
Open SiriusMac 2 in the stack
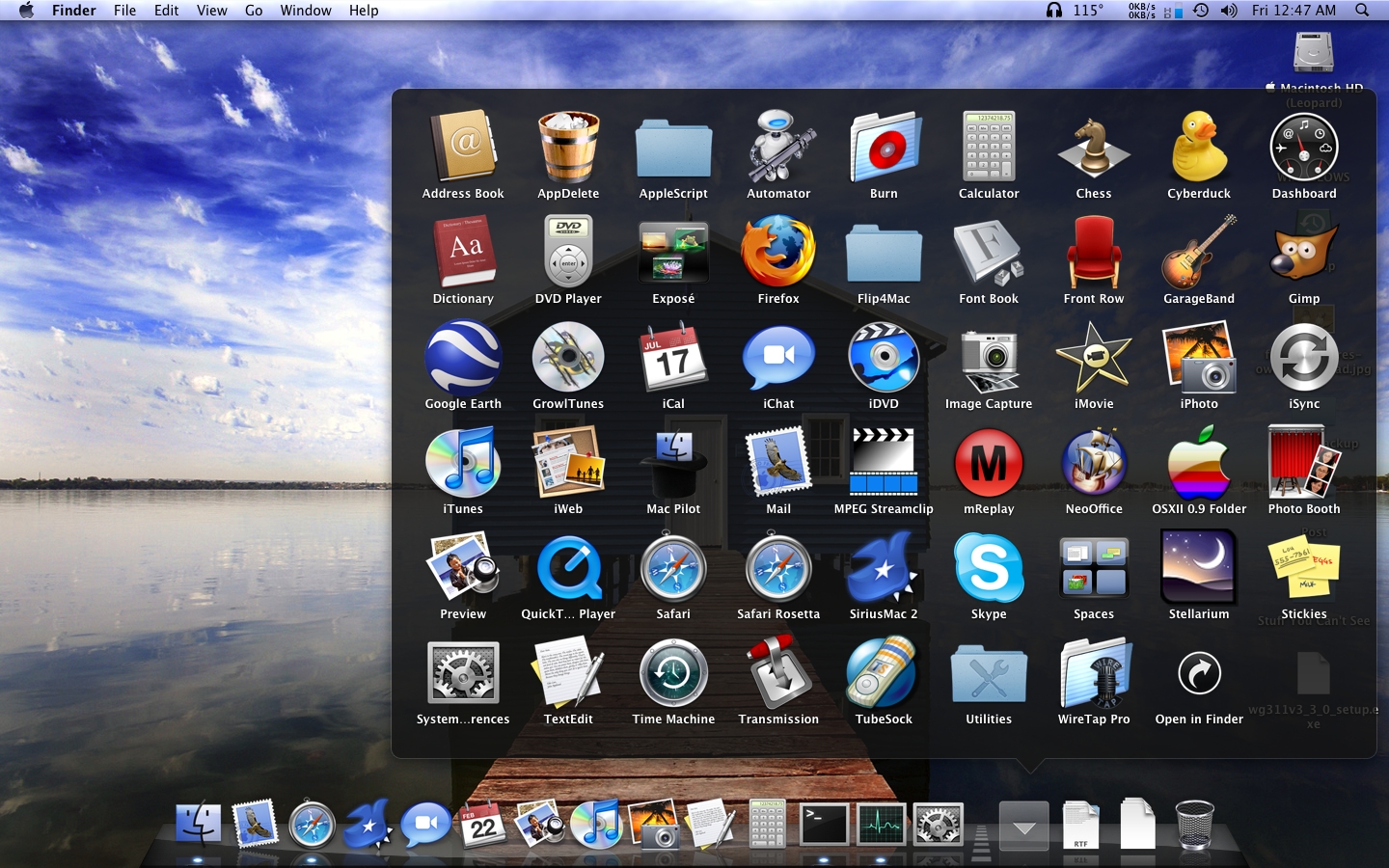(x=884, y=568)
